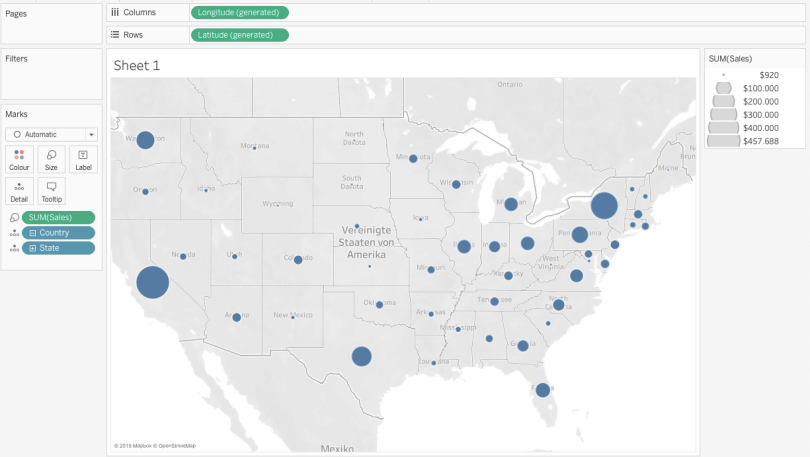810x457 pixels.
Task: Collapse the Country hierarchy pill
Action: click(x=33, y=233)
